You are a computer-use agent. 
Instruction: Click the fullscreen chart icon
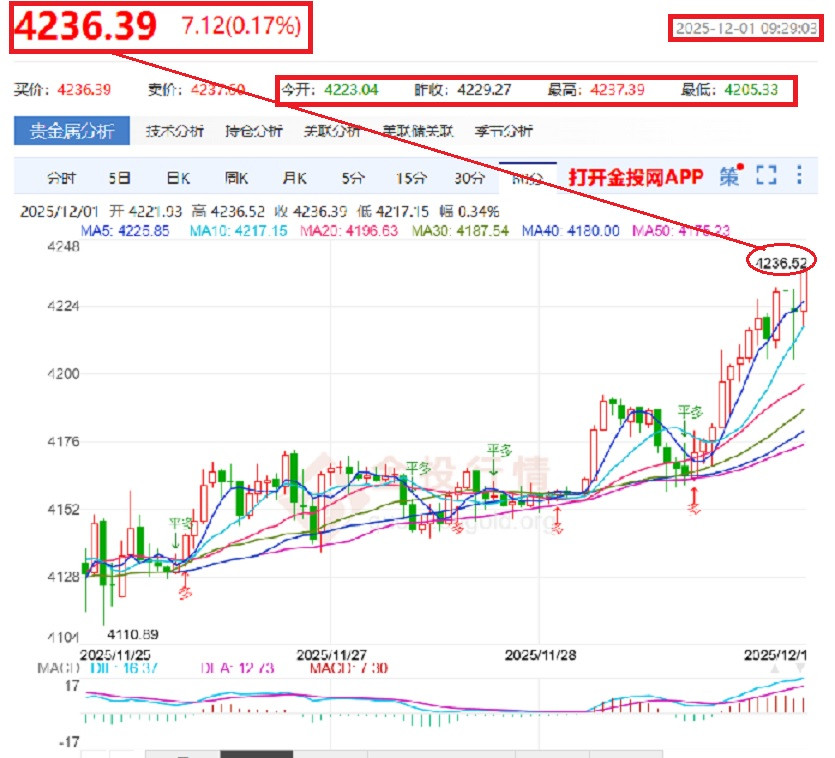(x=766, y=176)
